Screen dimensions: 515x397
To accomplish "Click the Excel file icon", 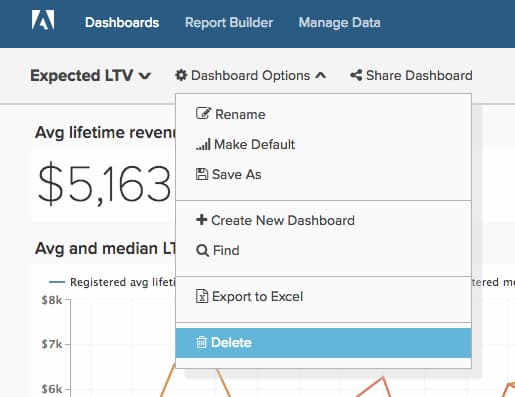I will point(202,296).
